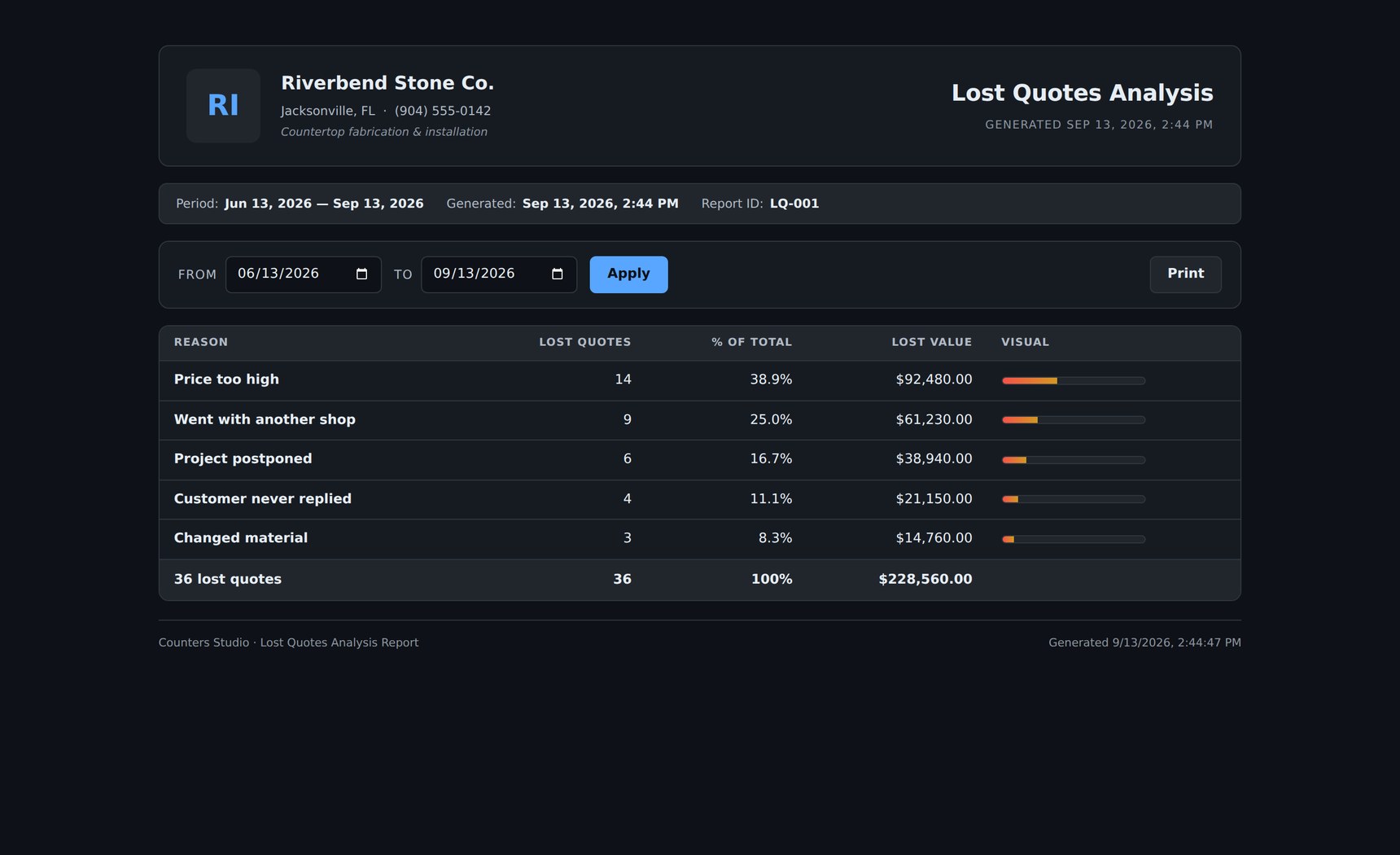Click the RI company logo badge

pyautogui.click(x=223, y=106)
